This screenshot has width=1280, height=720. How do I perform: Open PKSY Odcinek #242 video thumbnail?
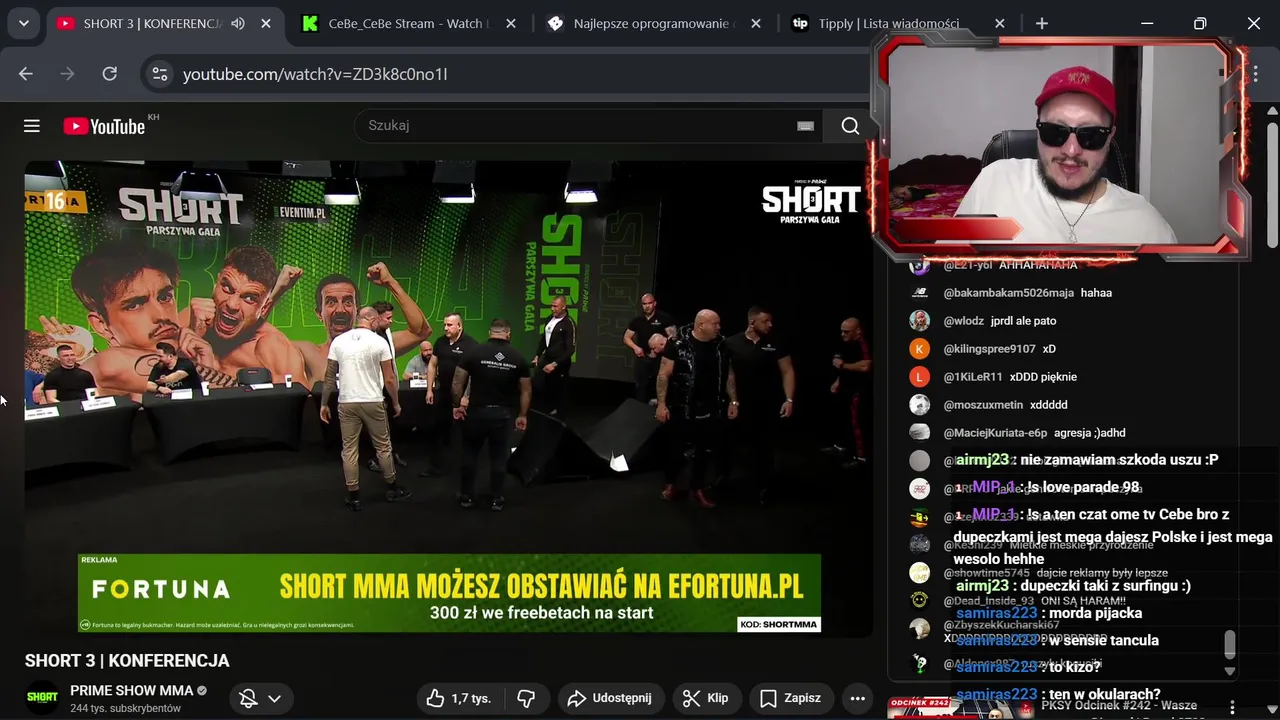pyautogui.click(x=960, y=707)
